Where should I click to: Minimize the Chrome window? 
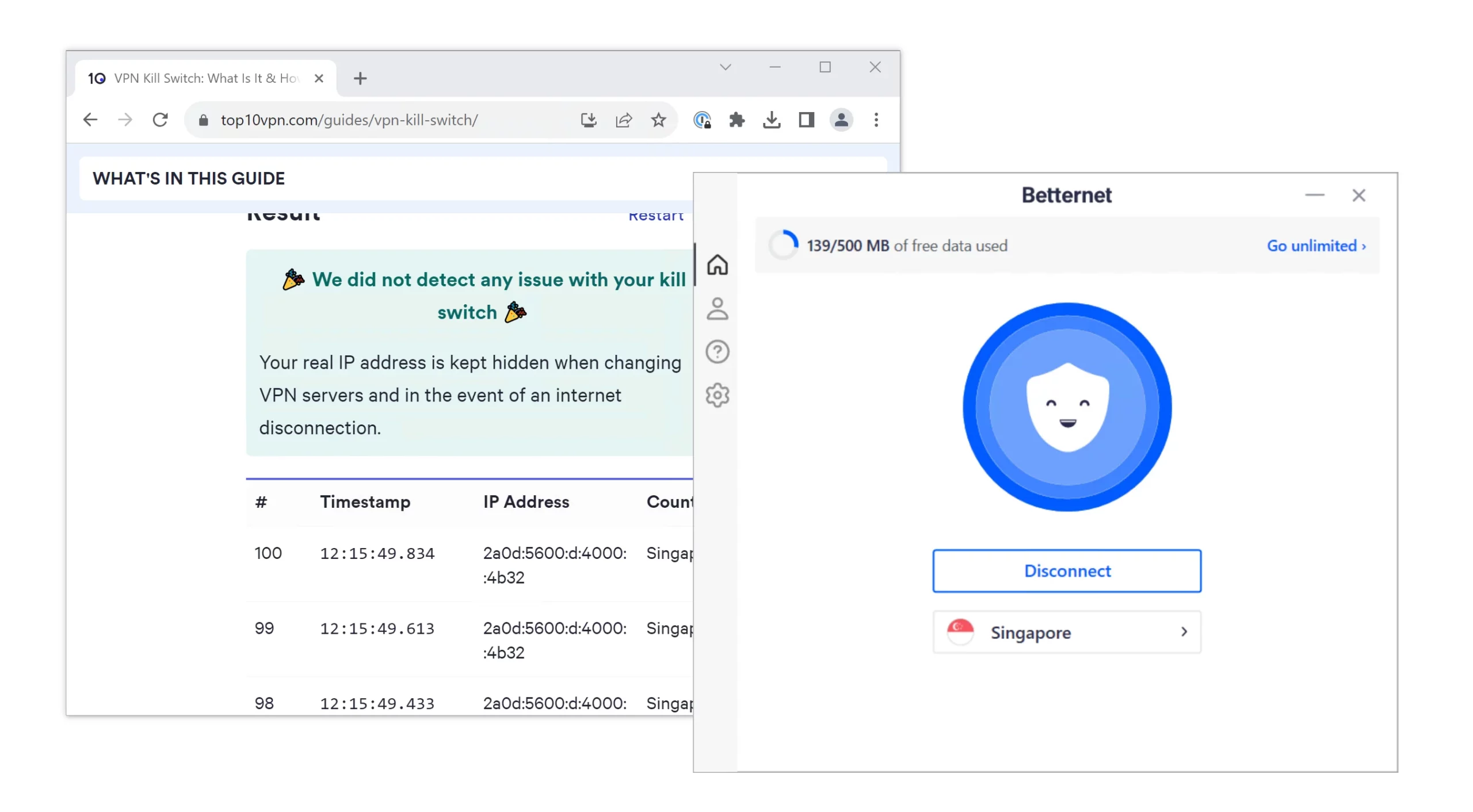774,67
